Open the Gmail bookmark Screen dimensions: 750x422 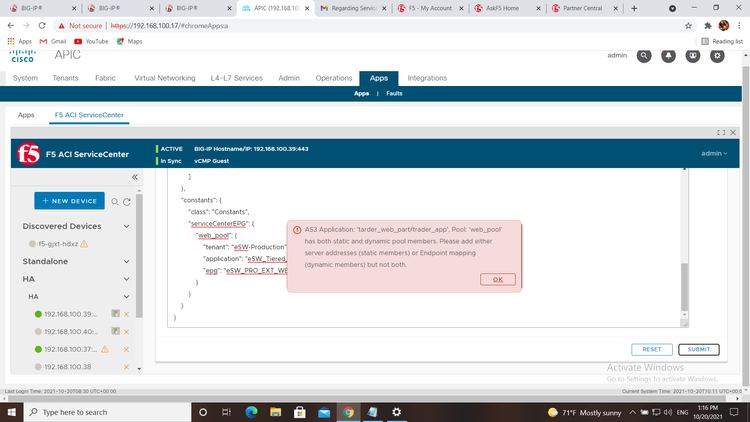[x=53, y=42]
